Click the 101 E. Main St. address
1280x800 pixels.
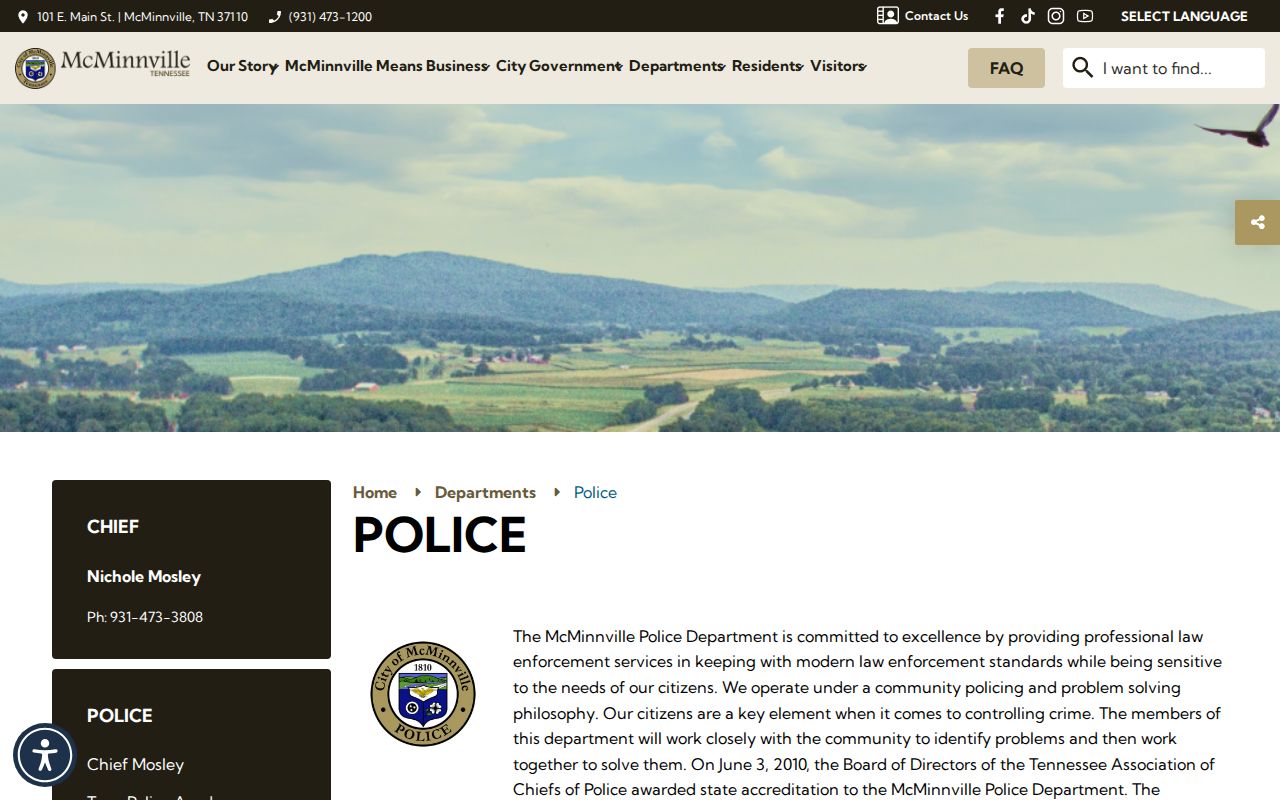click(142, 17)
